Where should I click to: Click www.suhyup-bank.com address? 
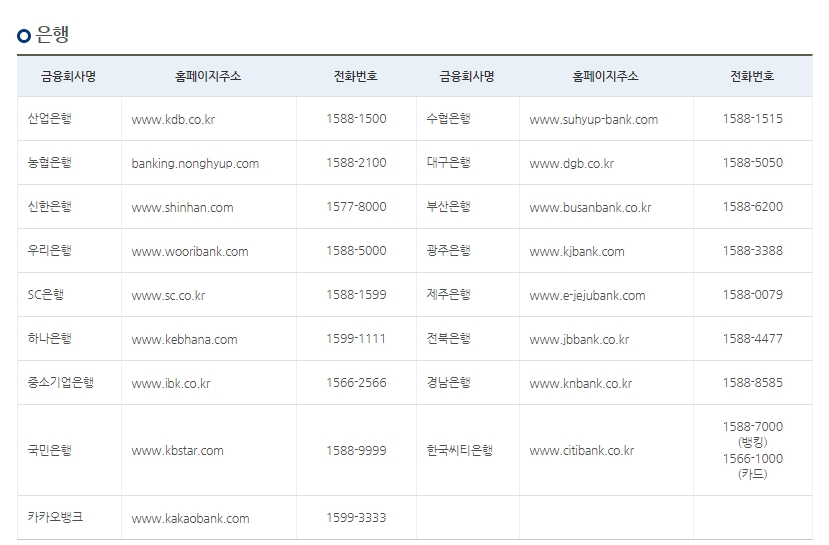pyautogui.click(x=594, y=119)
